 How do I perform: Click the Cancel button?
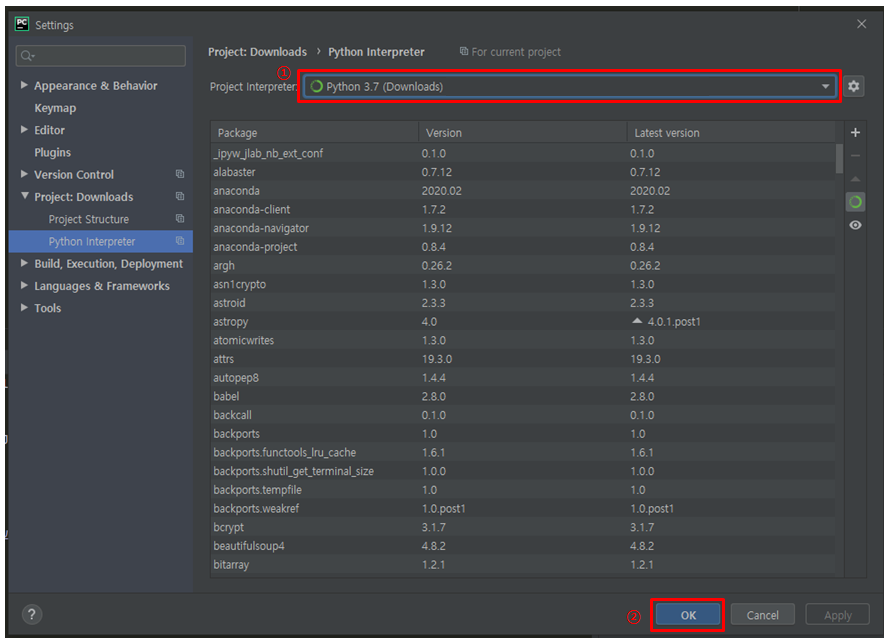(x=762, y=615)
